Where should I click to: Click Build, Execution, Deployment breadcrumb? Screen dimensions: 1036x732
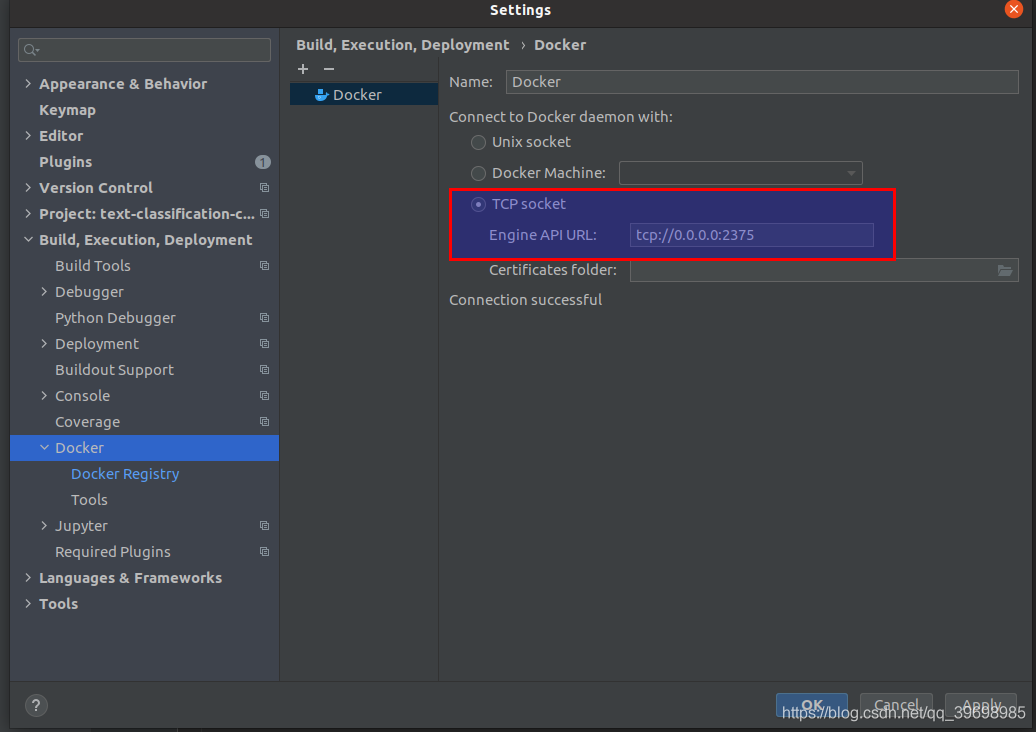402,45
